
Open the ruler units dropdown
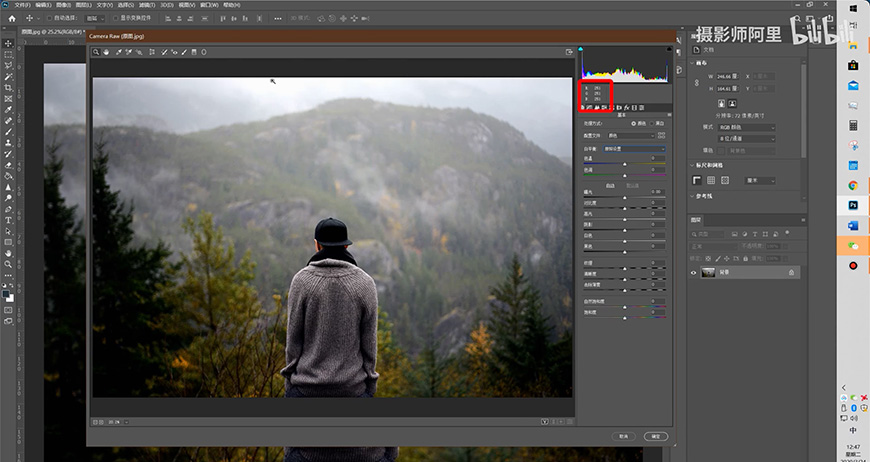click(760, 180)
